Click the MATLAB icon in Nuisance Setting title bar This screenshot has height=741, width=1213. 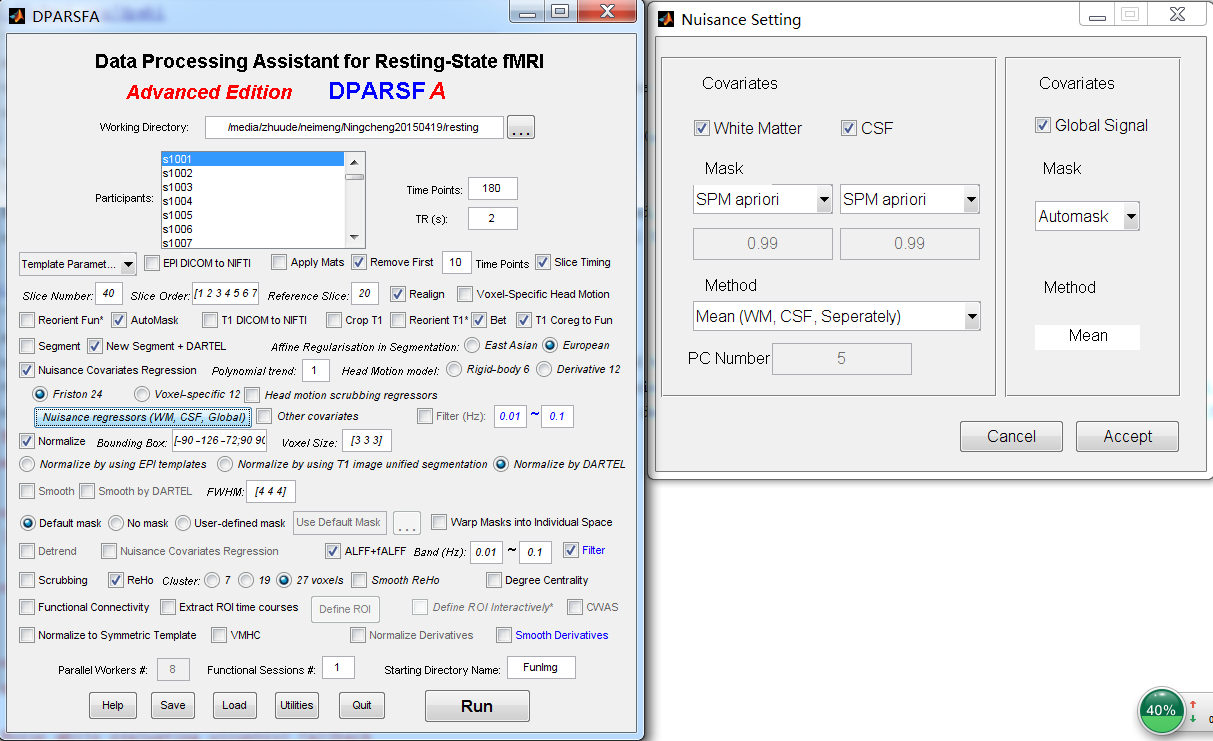pos(665,19)
